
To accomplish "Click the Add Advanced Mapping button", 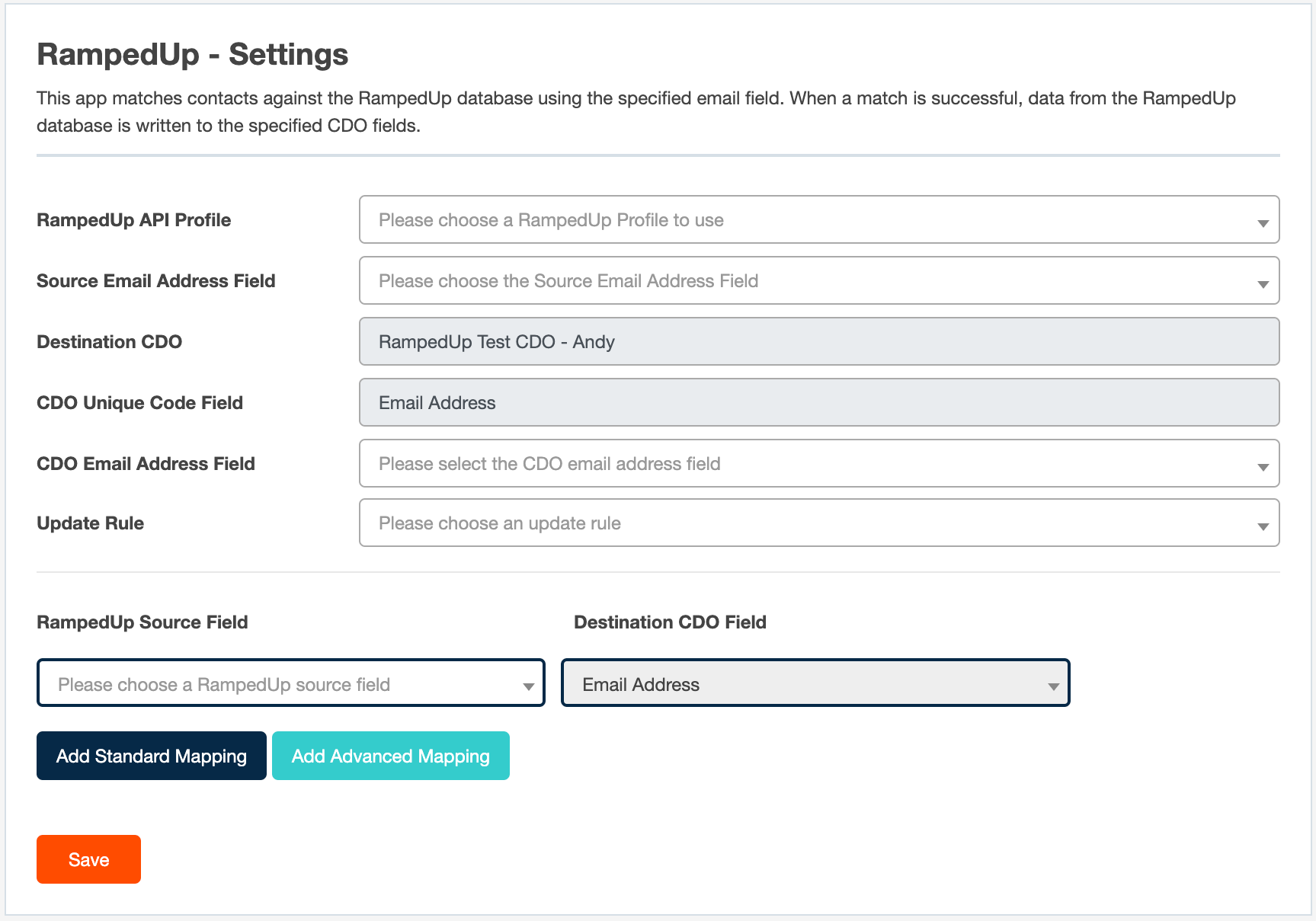I will 391,756.
